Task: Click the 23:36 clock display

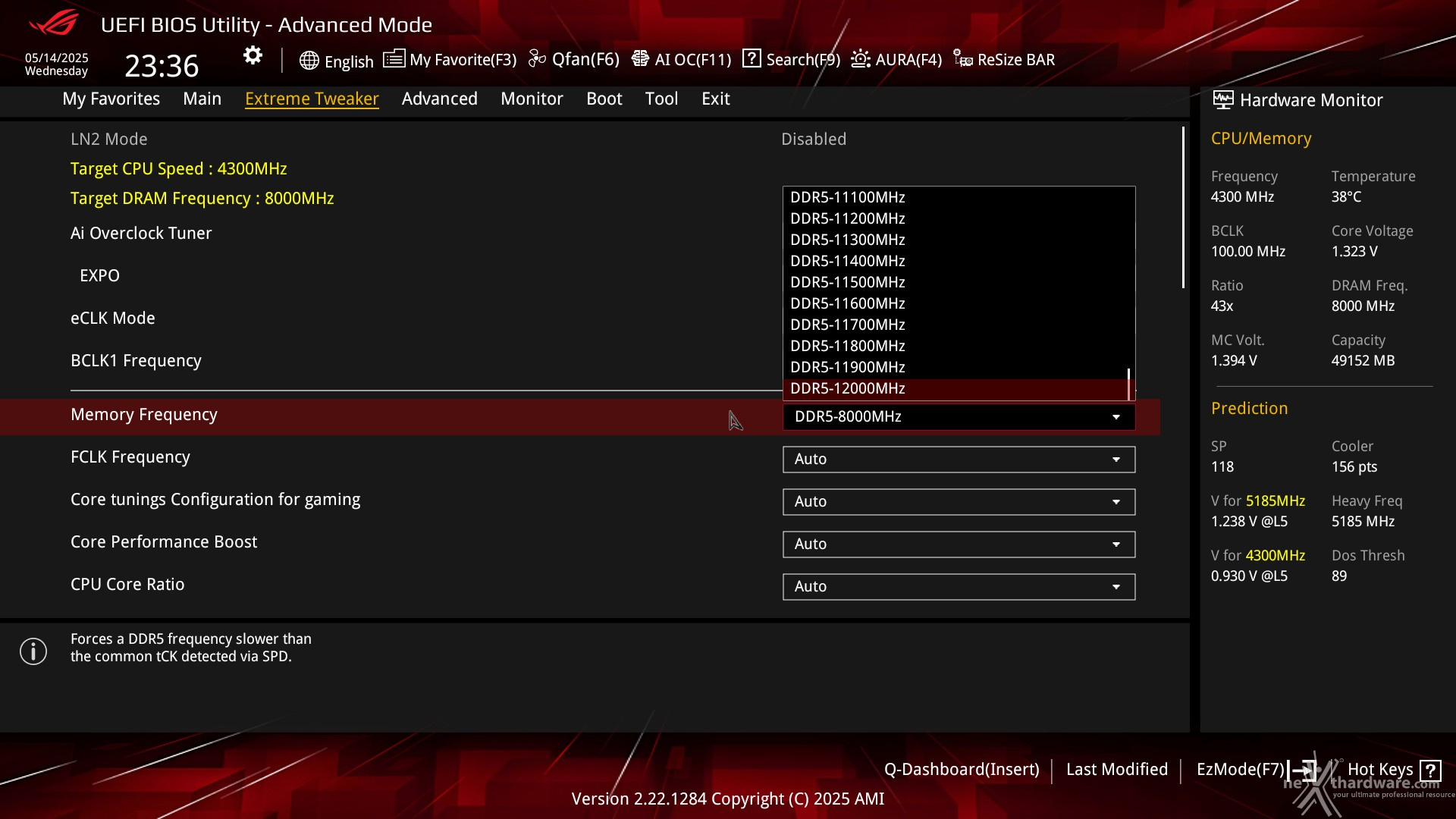Action: pyautogui.click(x=162, y=66)
